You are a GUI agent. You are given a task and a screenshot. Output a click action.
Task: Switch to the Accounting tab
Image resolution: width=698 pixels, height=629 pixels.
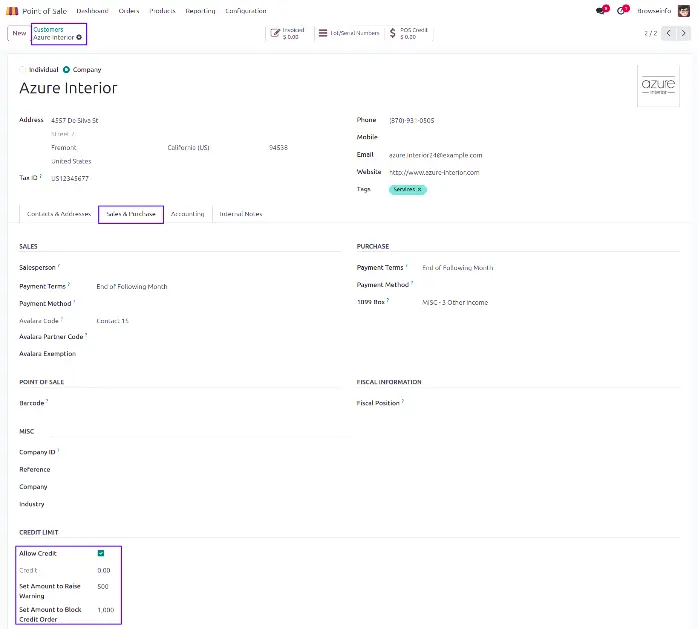click(x=187, y=214)
